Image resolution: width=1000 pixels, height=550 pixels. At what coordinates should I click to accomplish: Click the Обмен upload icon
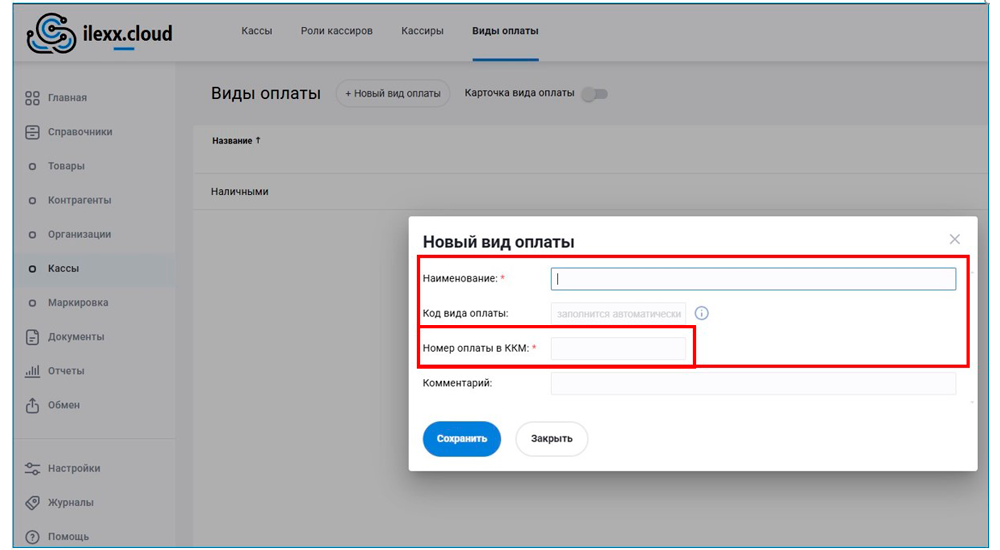(32, 405)
